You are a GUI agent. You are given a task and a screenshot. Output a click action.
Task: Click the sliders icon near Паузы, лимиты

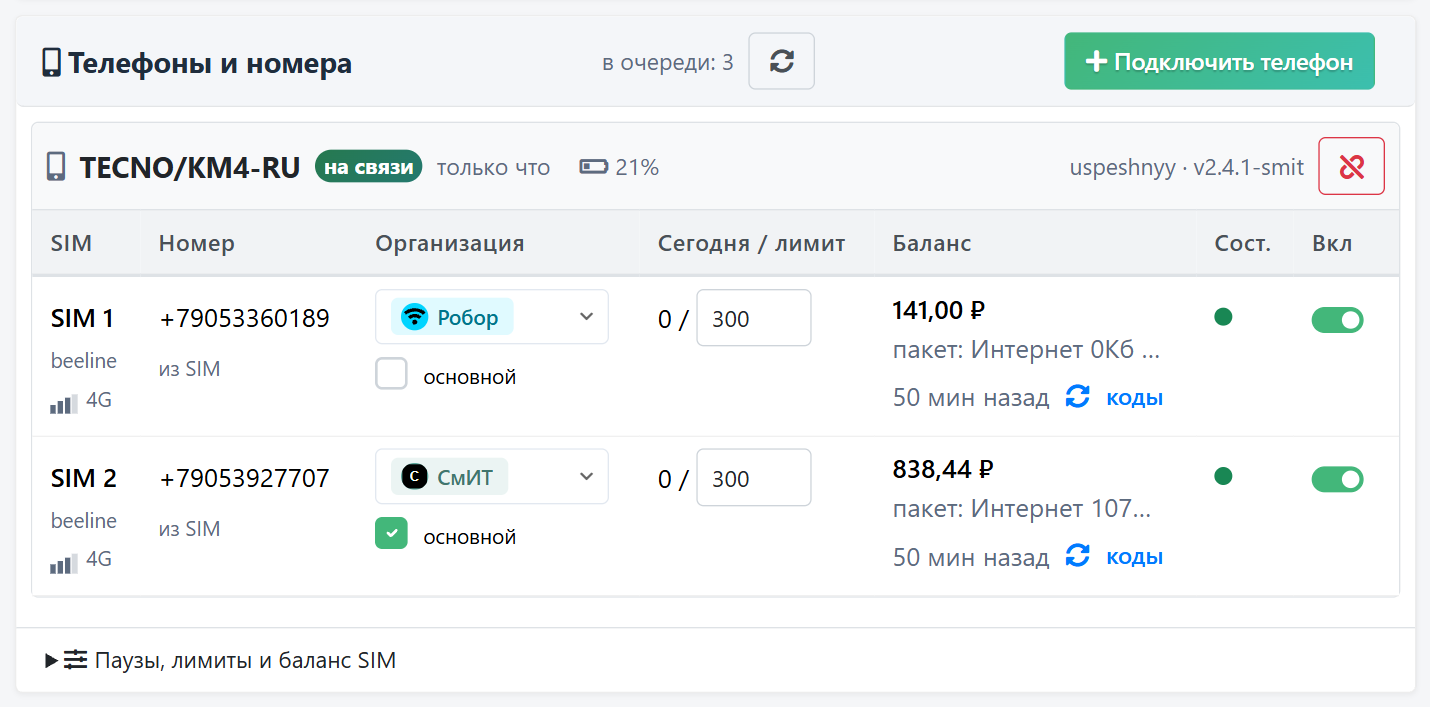(x=76, y=660)
